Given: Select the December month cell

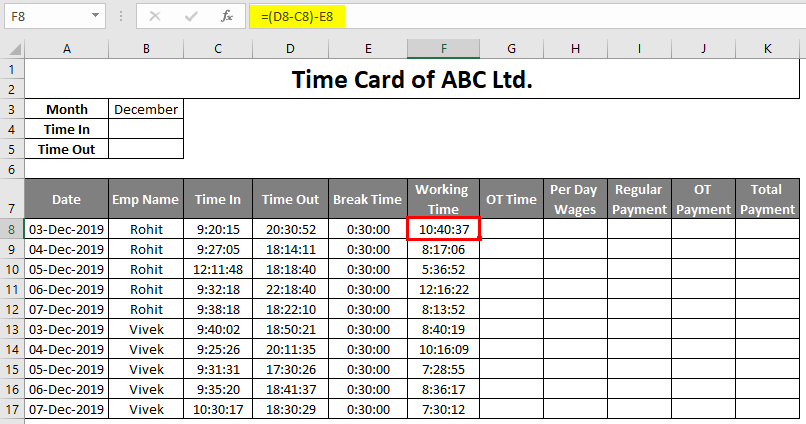Looking at the screenshot, I should coord(146,109).
